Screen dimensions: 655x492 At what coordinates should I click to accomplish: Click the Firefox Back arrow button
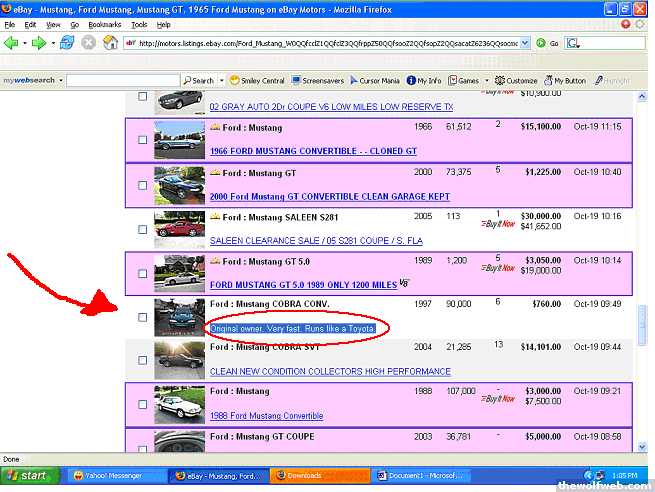(x=13, y=44)
